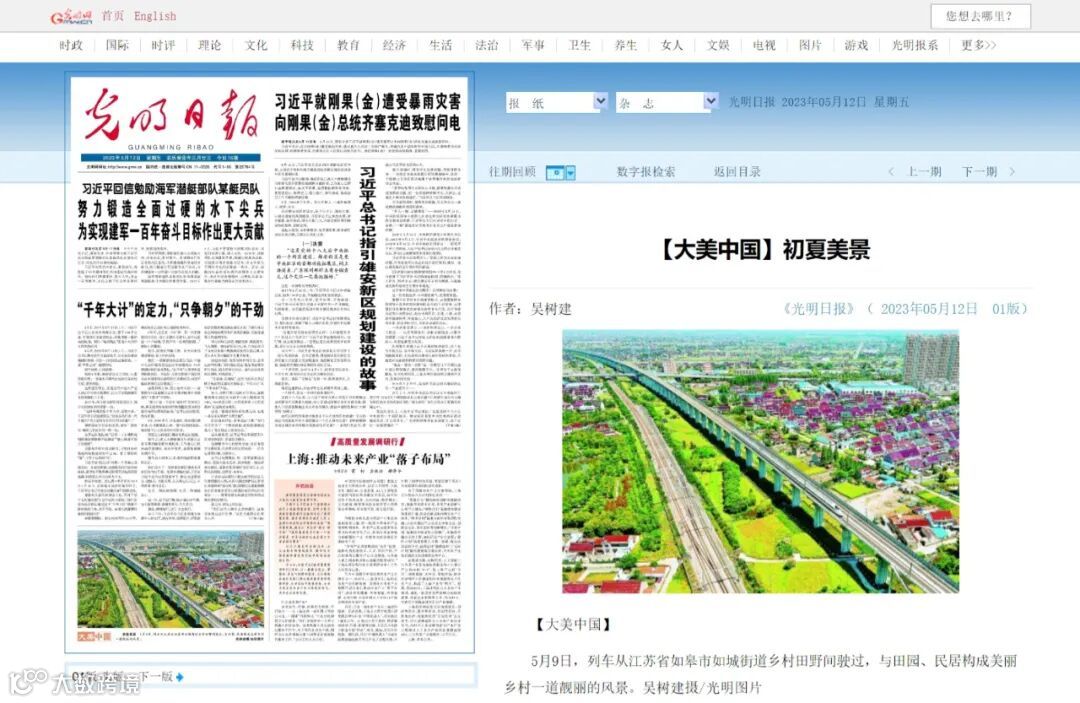Expand the 更多>> nav link
The width and height of the screenshot is (1080, 703).
pos(979,45)
